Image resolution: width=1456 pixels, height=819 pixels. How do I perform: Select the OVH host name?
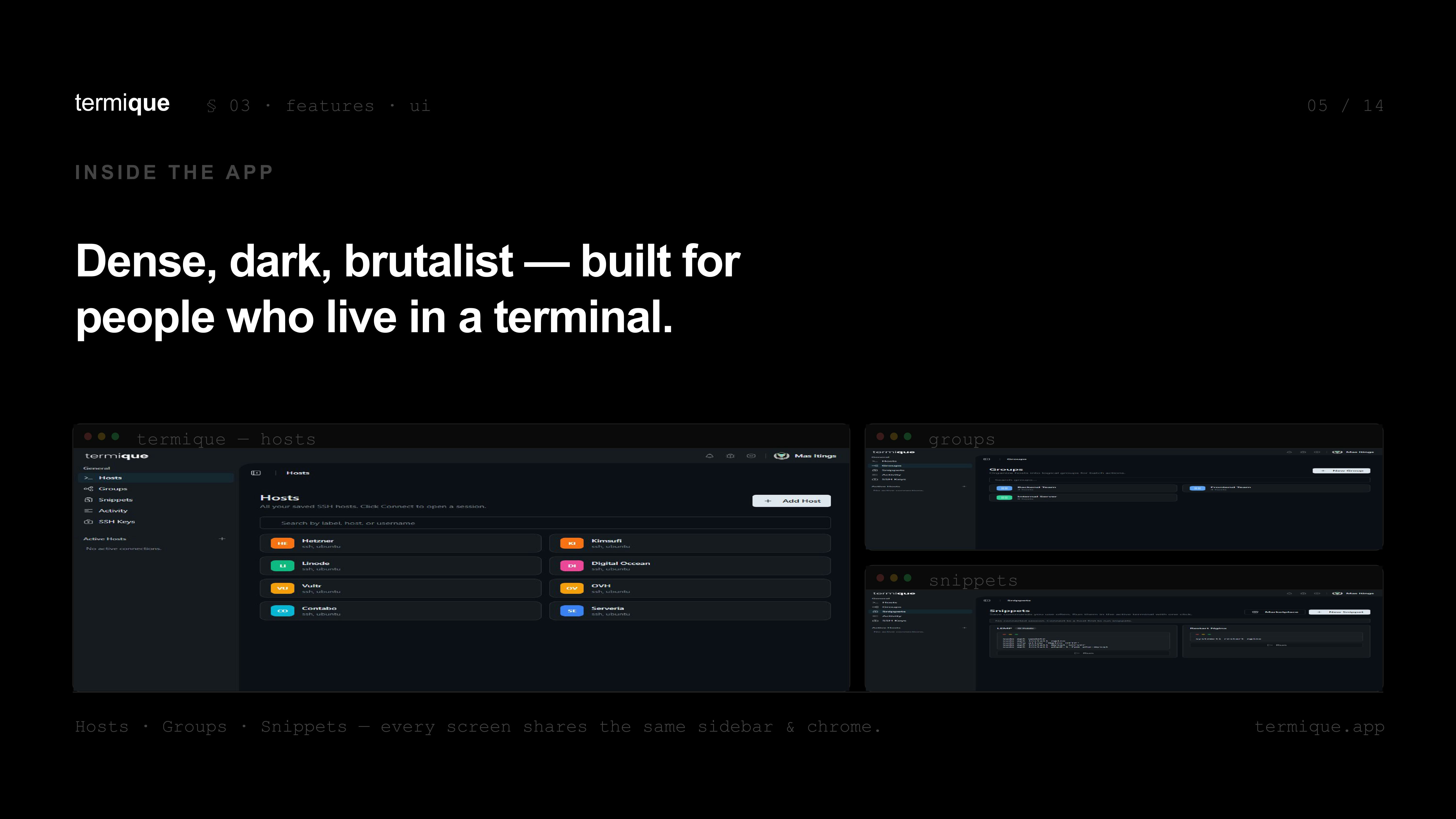pos(601,586)
